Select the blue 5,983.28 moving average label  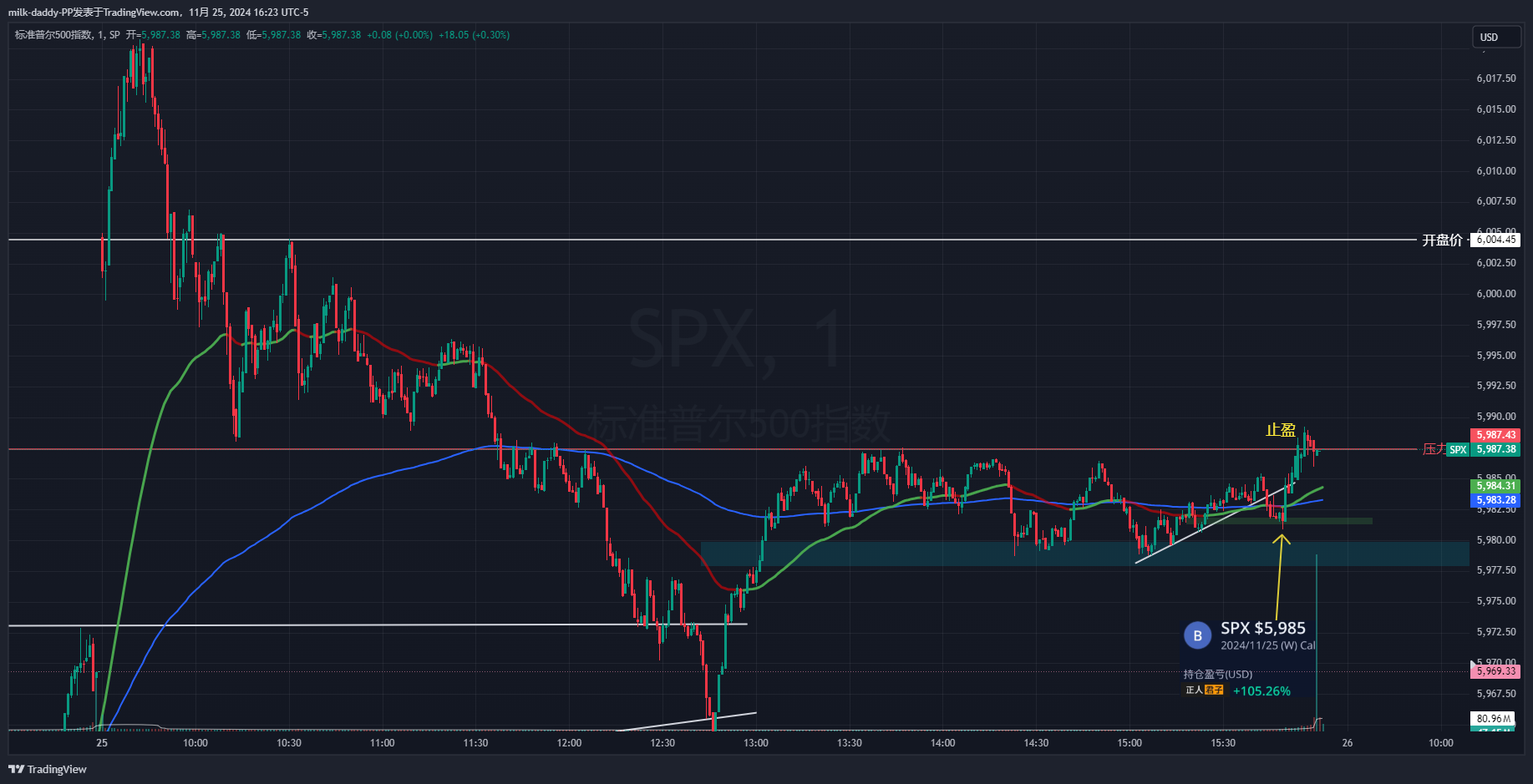pyautogui.click(x=1495, y=500)
